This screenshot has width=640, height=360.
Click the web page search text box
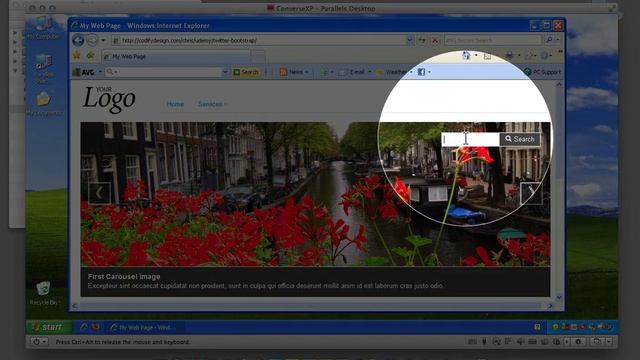point(470,139)
